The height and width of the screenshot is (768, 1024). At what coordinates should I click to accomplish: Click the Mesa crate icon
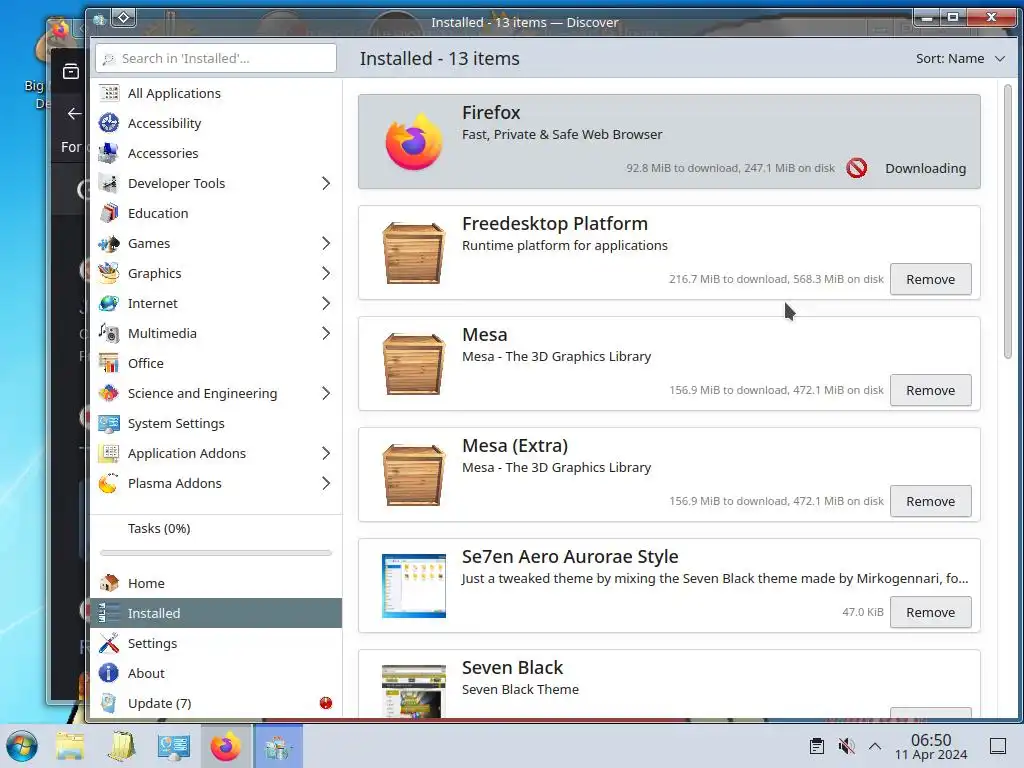pyautogui.click(x=413, y=364)
